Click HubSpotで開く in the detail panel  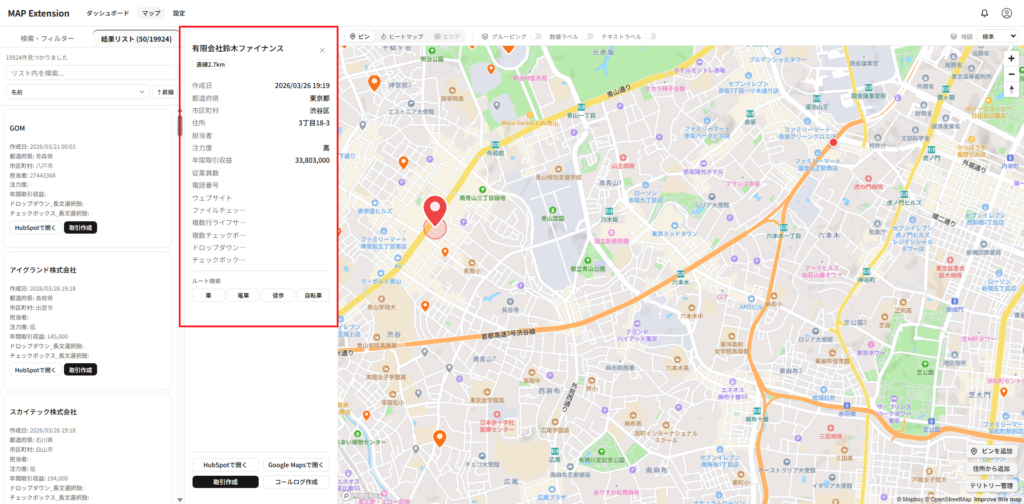click(225, 465)
